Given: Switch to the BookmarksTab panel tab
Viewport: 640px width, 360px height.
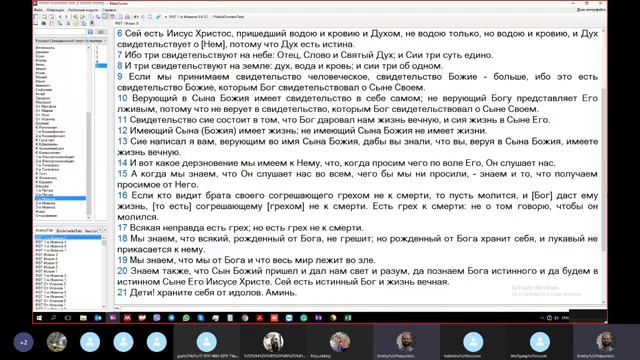Looking at the screenshot, I should (69, 231).
